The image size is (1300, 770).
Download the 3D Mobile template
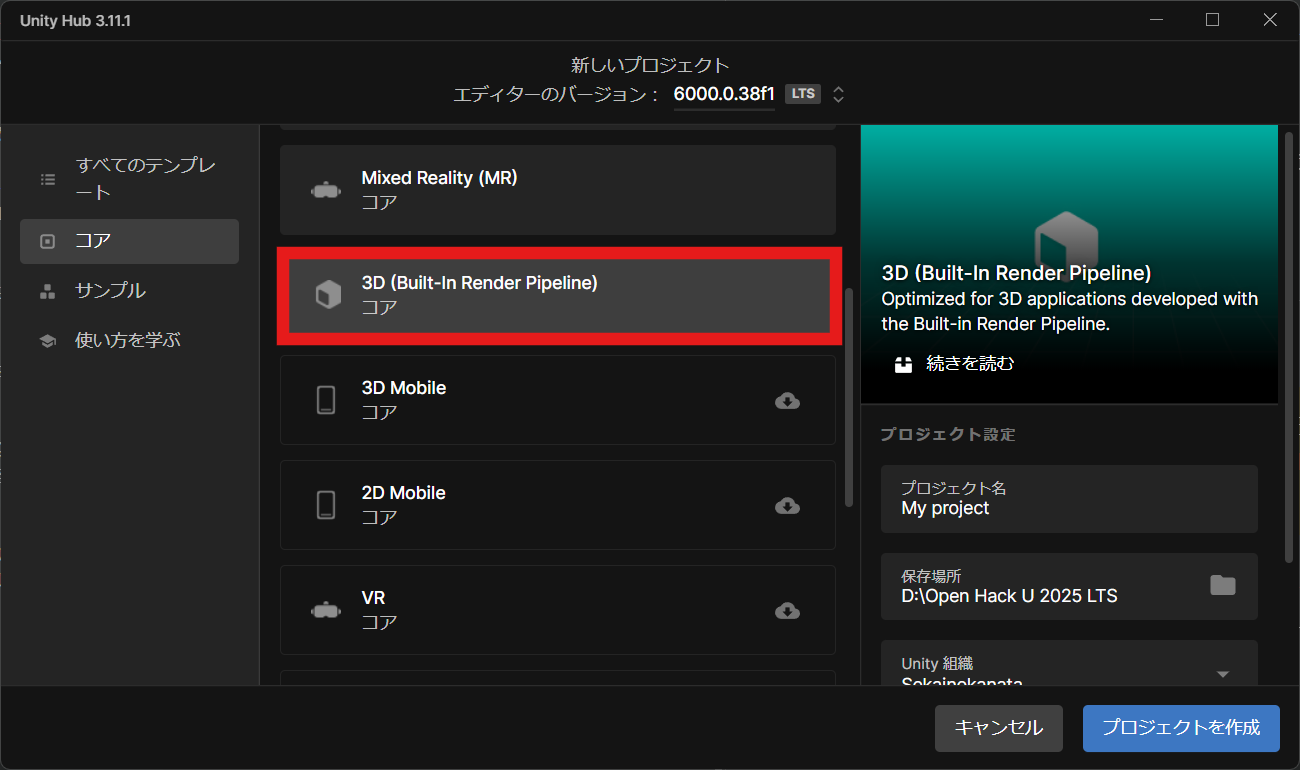pyautogui.click(x=788, y=401)
